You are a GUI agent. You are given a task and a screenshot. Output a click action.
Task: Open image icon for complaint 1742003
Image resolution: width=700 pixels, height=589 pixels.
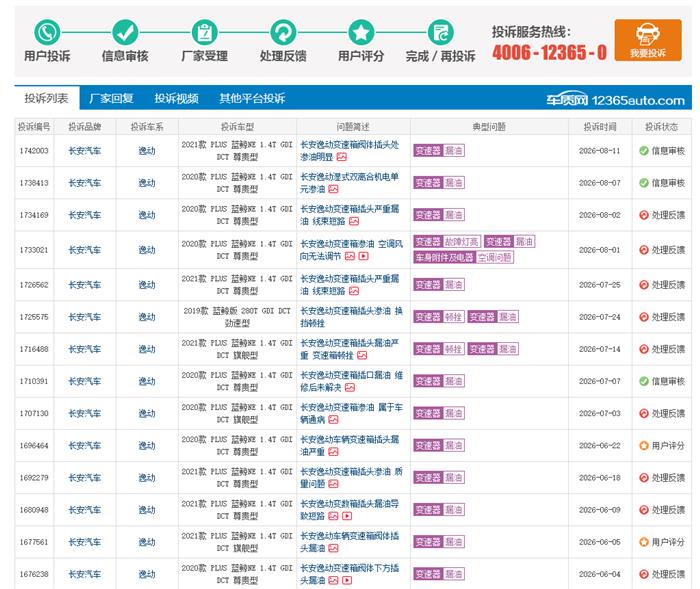[x=342, y=157]
